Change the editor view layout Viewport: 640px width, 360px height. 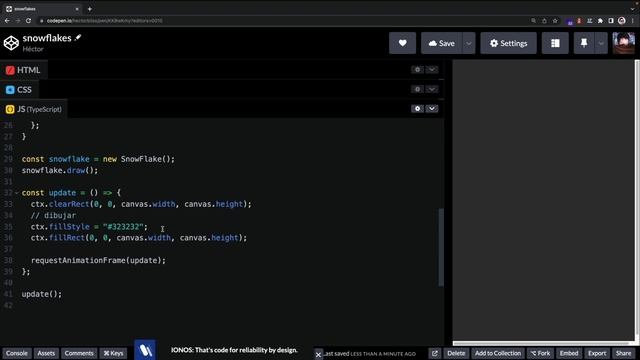[555, 43]
